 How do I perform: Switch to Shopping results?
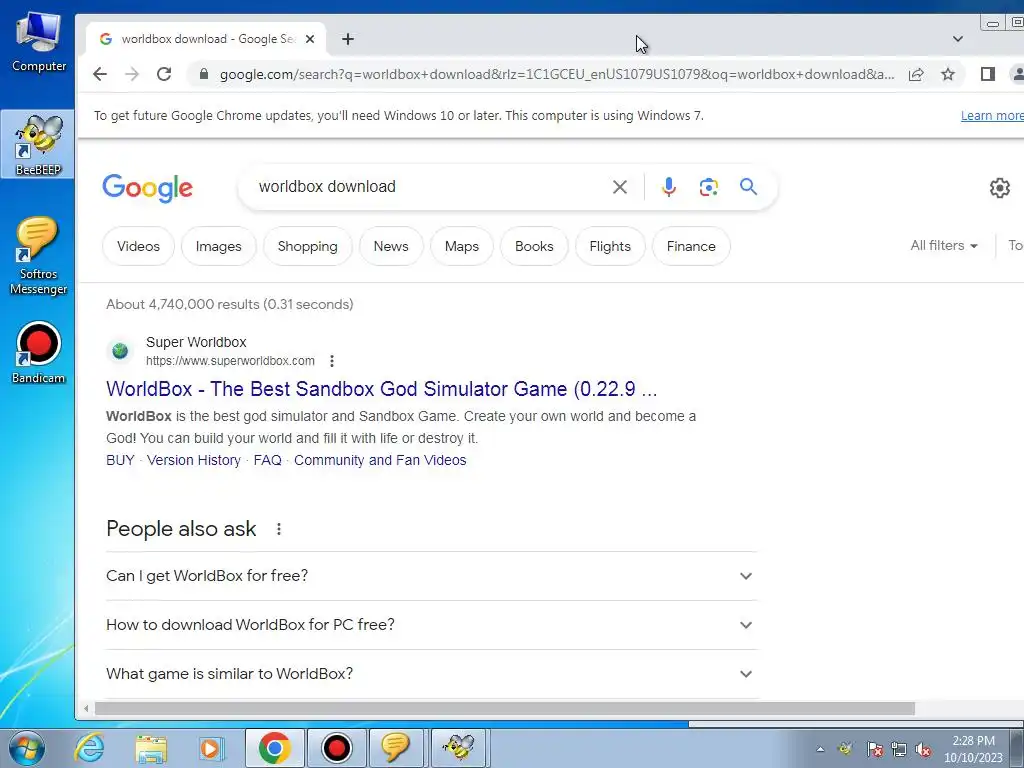[308, 246]
